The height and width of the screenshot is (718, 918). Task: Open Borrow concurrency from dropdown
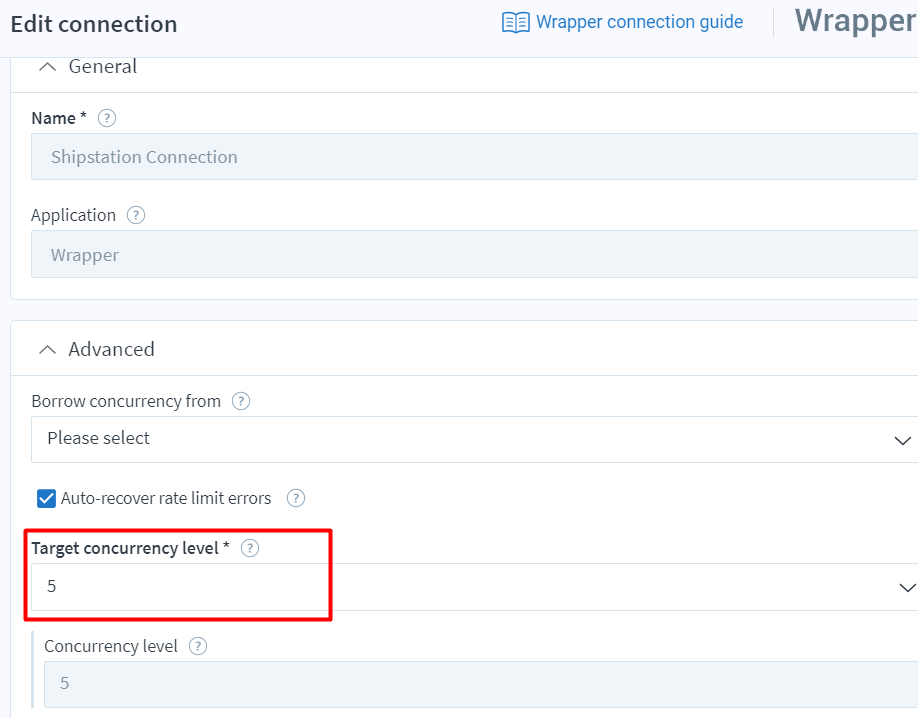(474, 439)
